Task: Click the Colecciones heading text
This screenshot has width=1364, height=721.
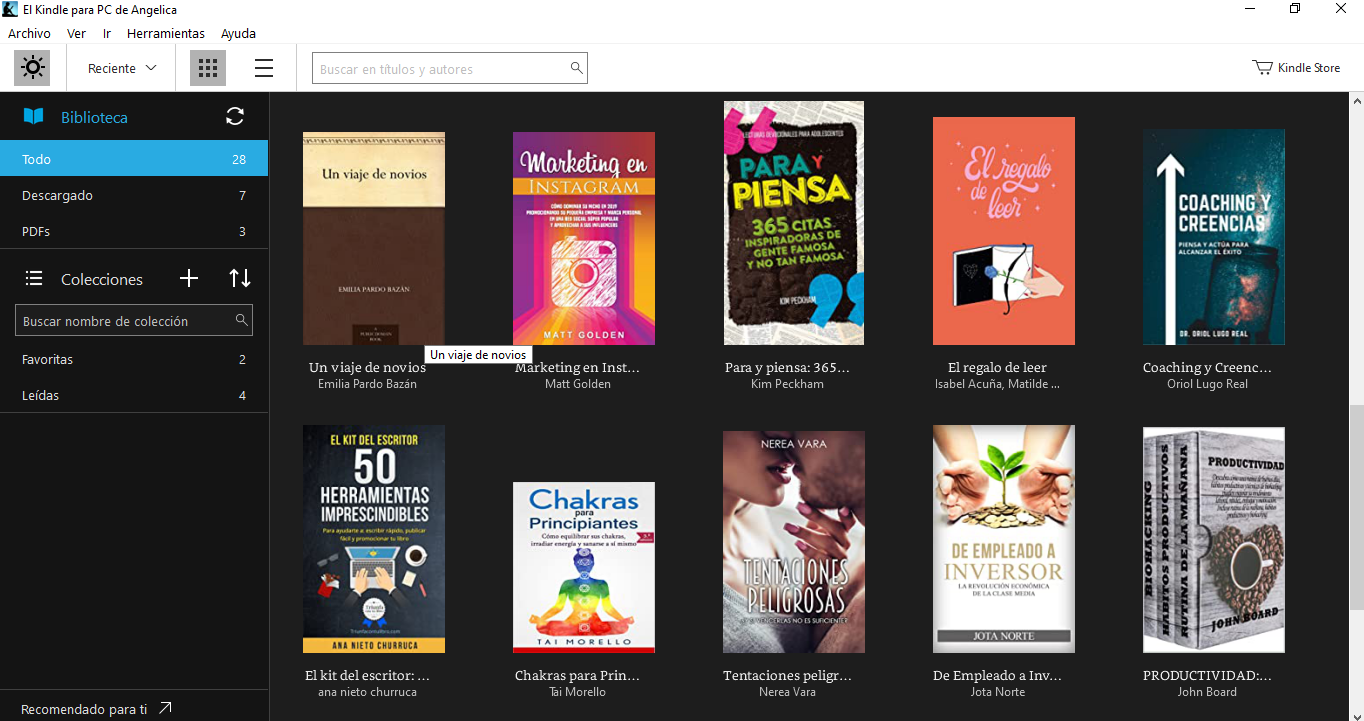Action: (x=102, y=279)
